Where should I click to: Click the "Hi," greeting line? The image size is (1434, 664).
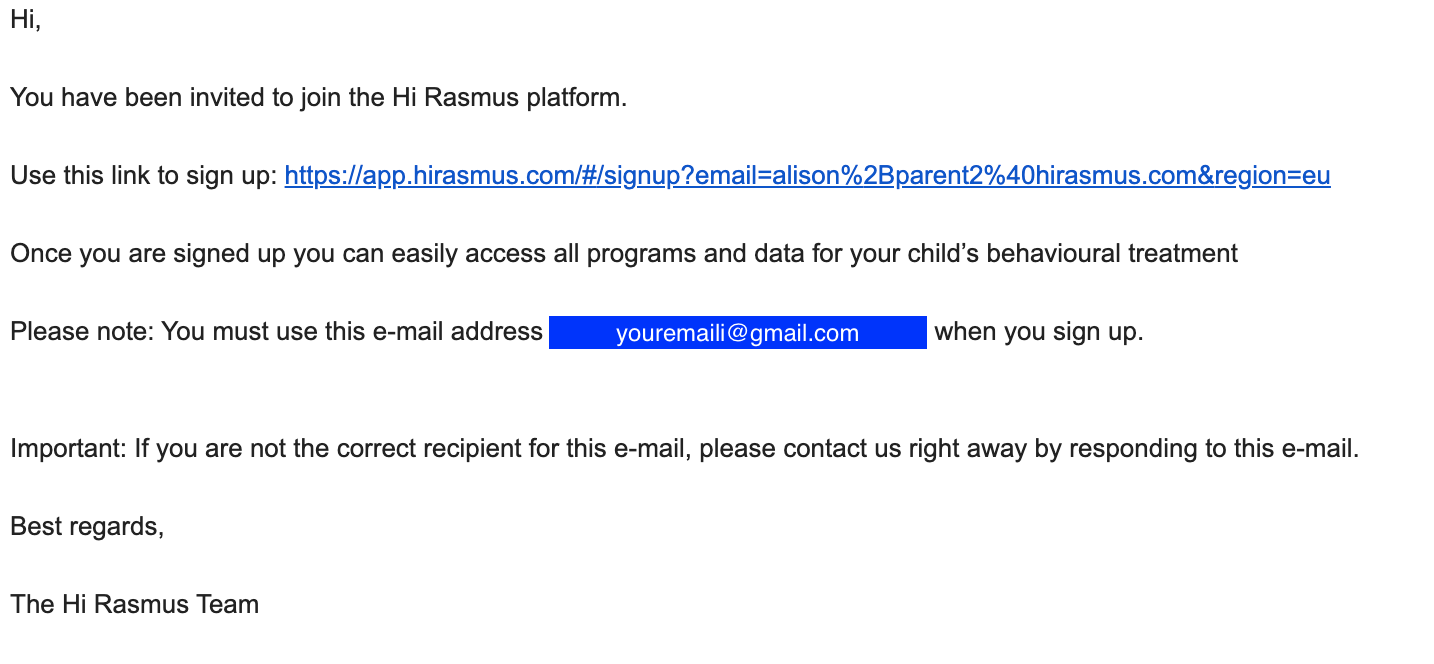[x=25, y=20]
